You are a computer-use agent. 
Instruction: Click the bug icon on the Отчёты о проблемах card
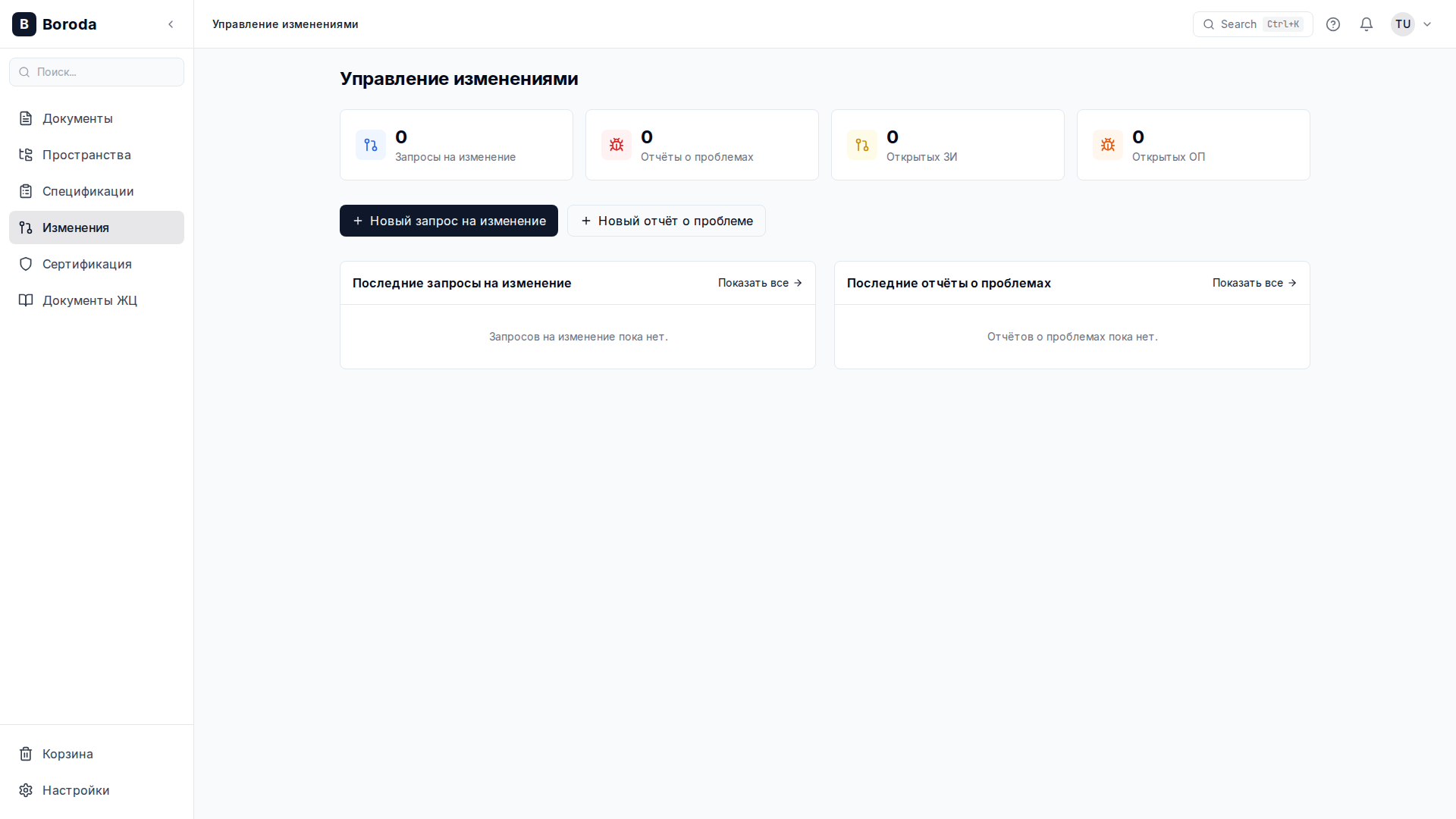(x=616, y=145)
